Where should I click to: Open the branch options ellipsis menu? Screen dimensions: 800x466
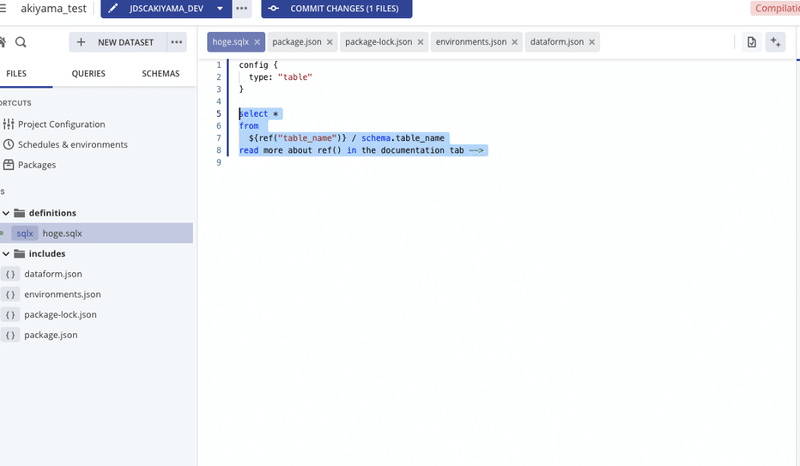click(242, 8)
